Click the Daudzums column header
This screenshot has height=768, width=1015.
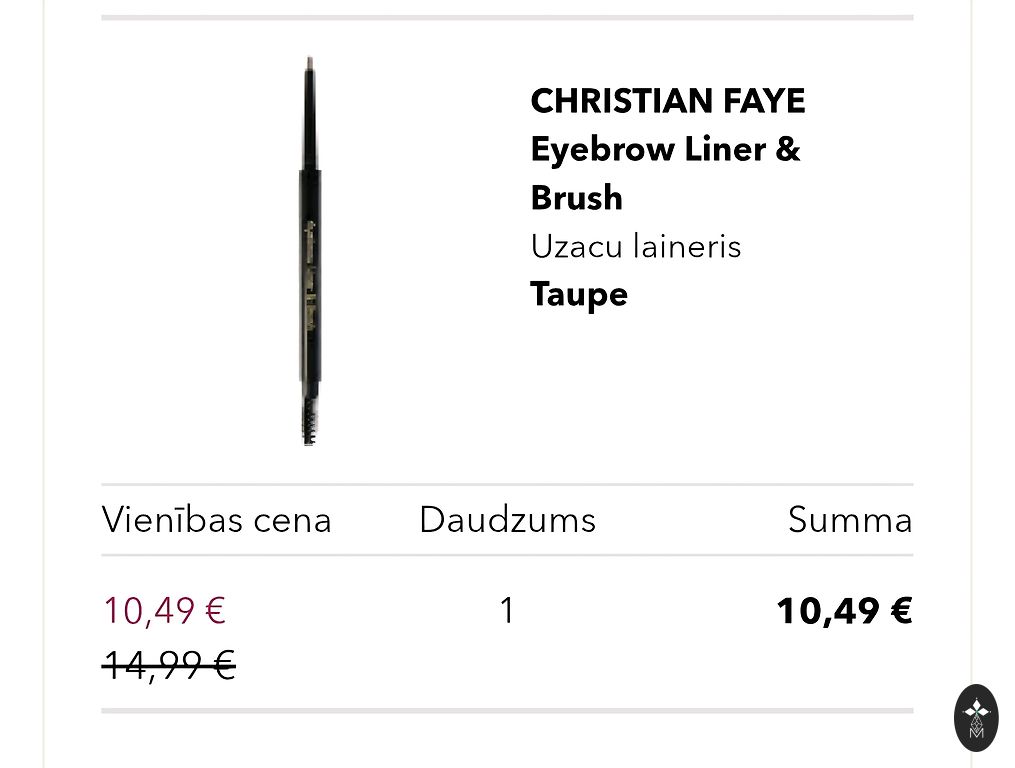pos(507,520)
